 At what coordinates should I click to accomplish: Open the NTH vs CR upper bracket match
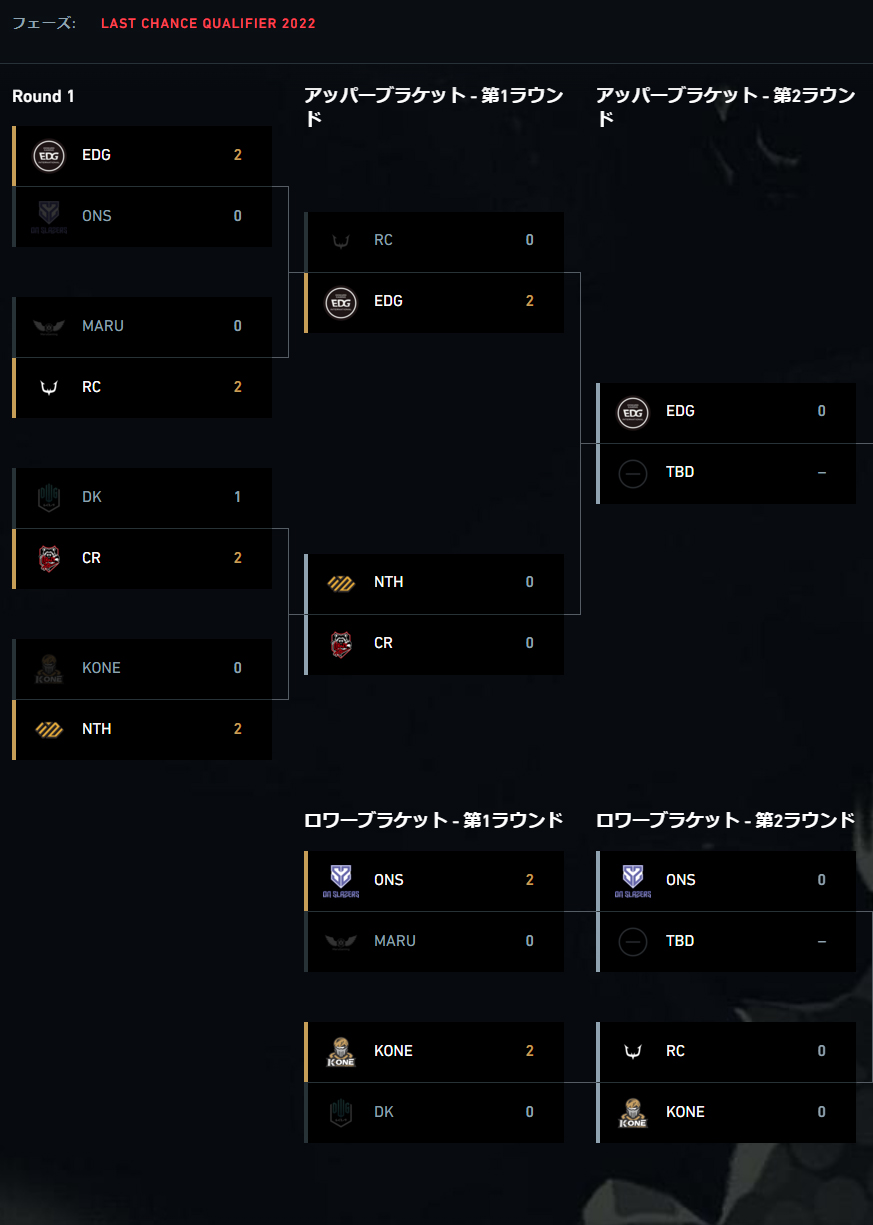click(x=434, y=613)
